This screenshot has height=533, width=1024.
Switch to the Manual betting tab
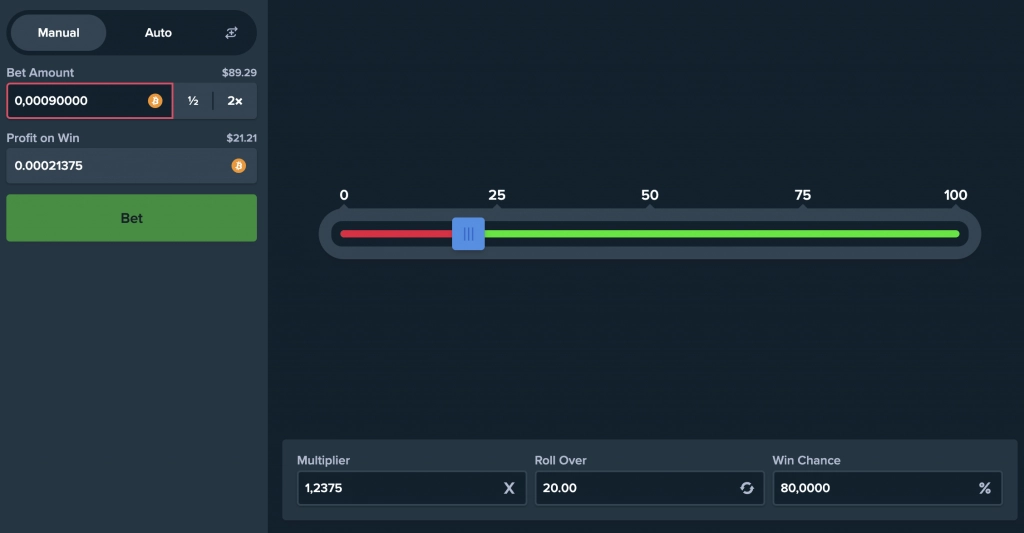tap(58, 33)
